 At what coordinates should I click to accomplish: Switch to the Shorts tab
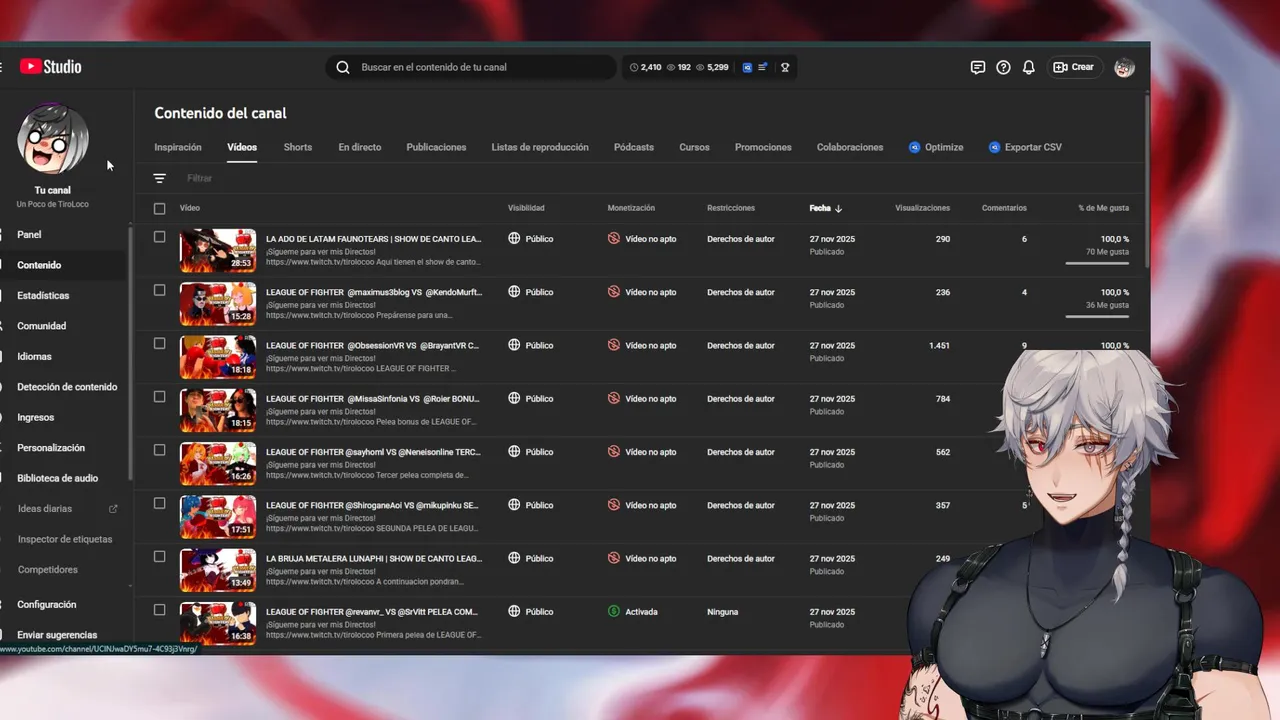tap(298, 147)
